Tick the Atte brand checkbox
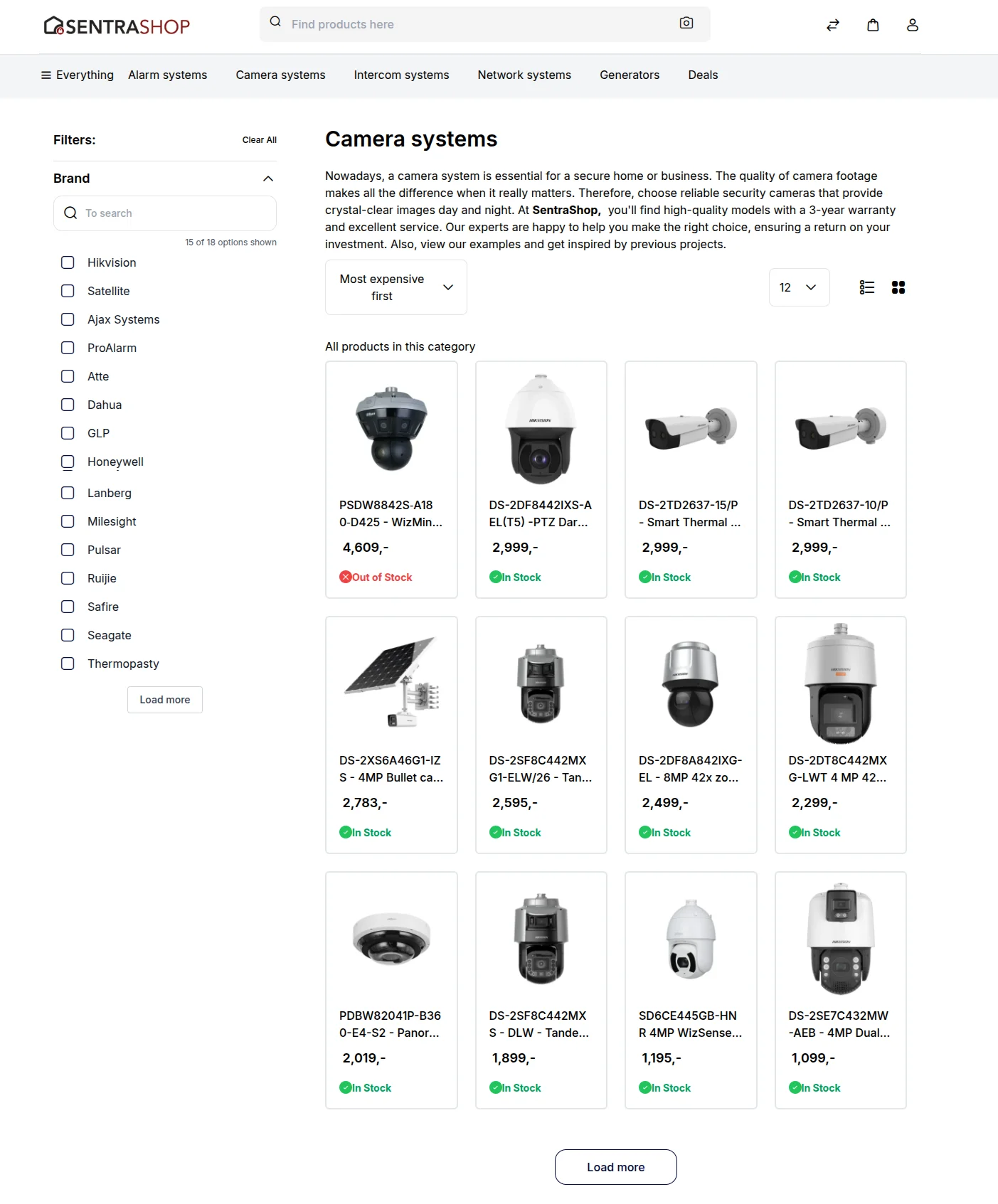 click(x=68, y=376)
